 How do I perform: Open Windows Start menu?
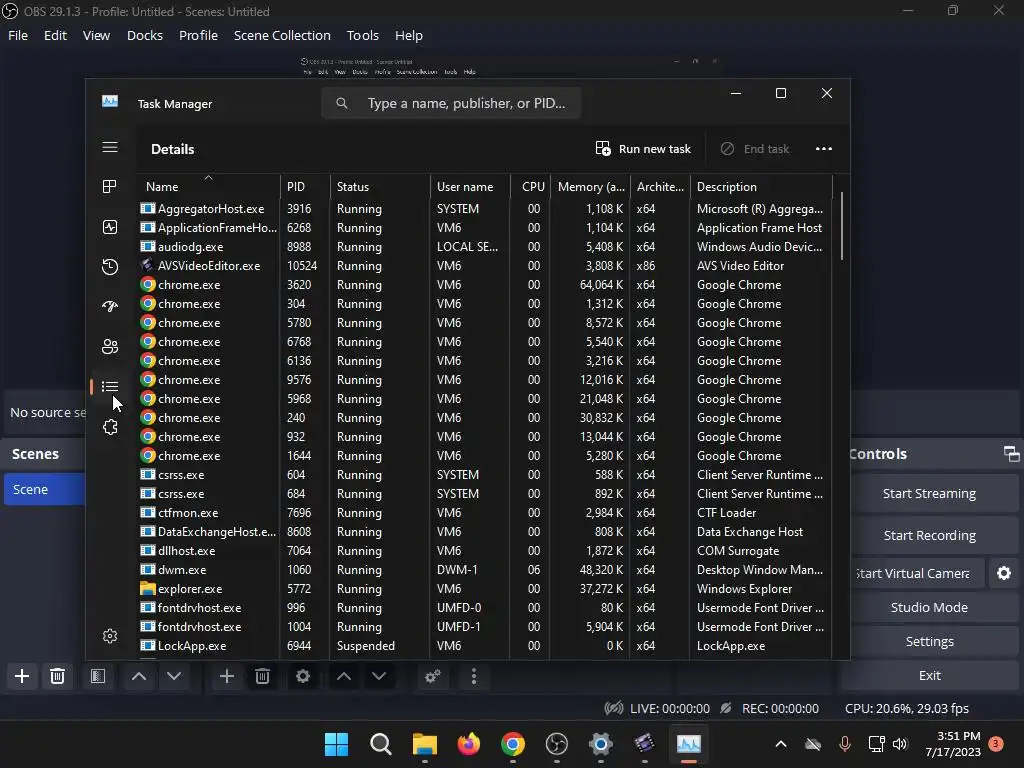336,744
